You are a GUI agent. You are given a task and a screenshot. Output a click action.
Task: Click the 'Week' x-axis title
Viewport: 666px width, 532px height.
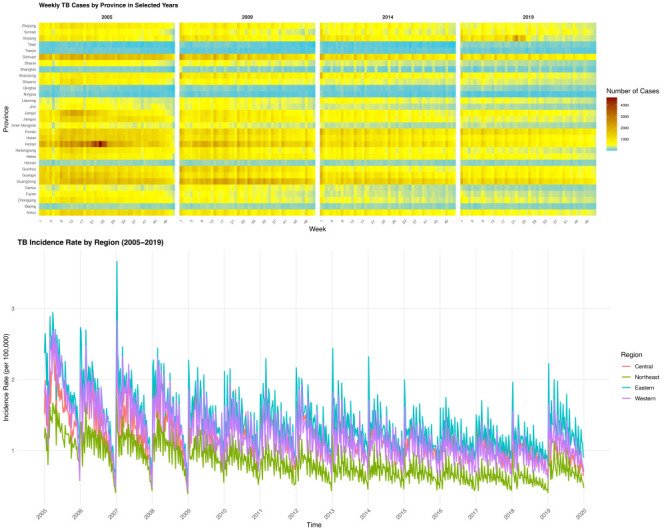click(317, 229)
